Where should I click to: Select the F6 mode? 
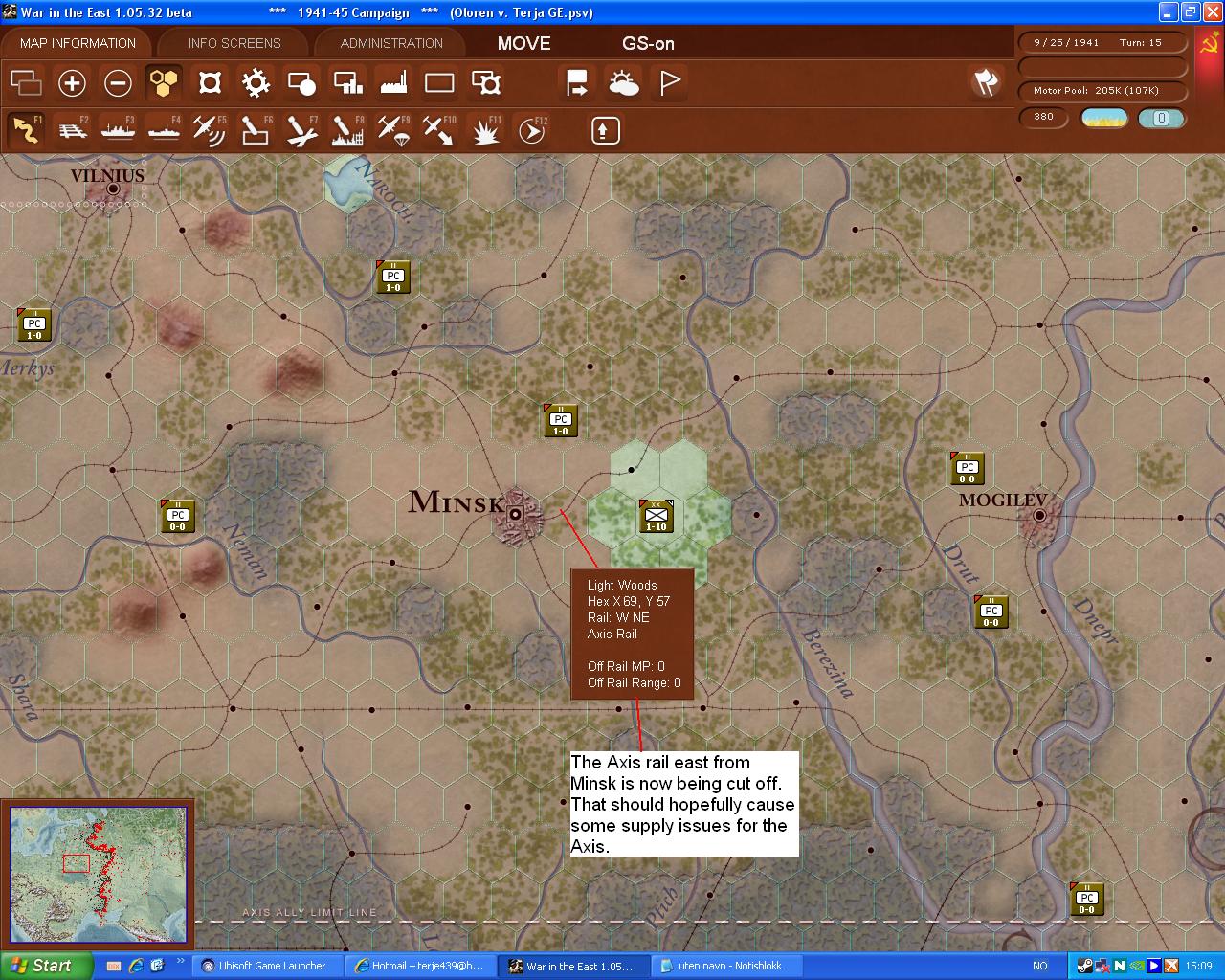pos(256,130)
